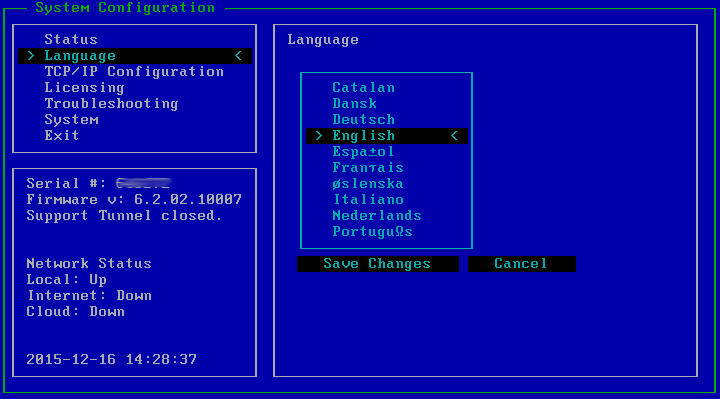Go to the Licensing menu item

click(x=84, y=88)
